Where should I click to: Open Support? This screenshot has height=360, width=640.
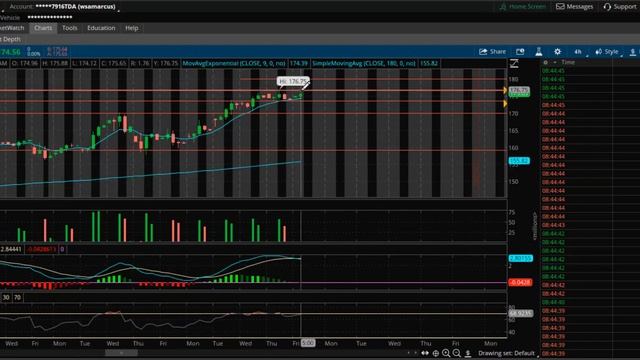(620, 7)
